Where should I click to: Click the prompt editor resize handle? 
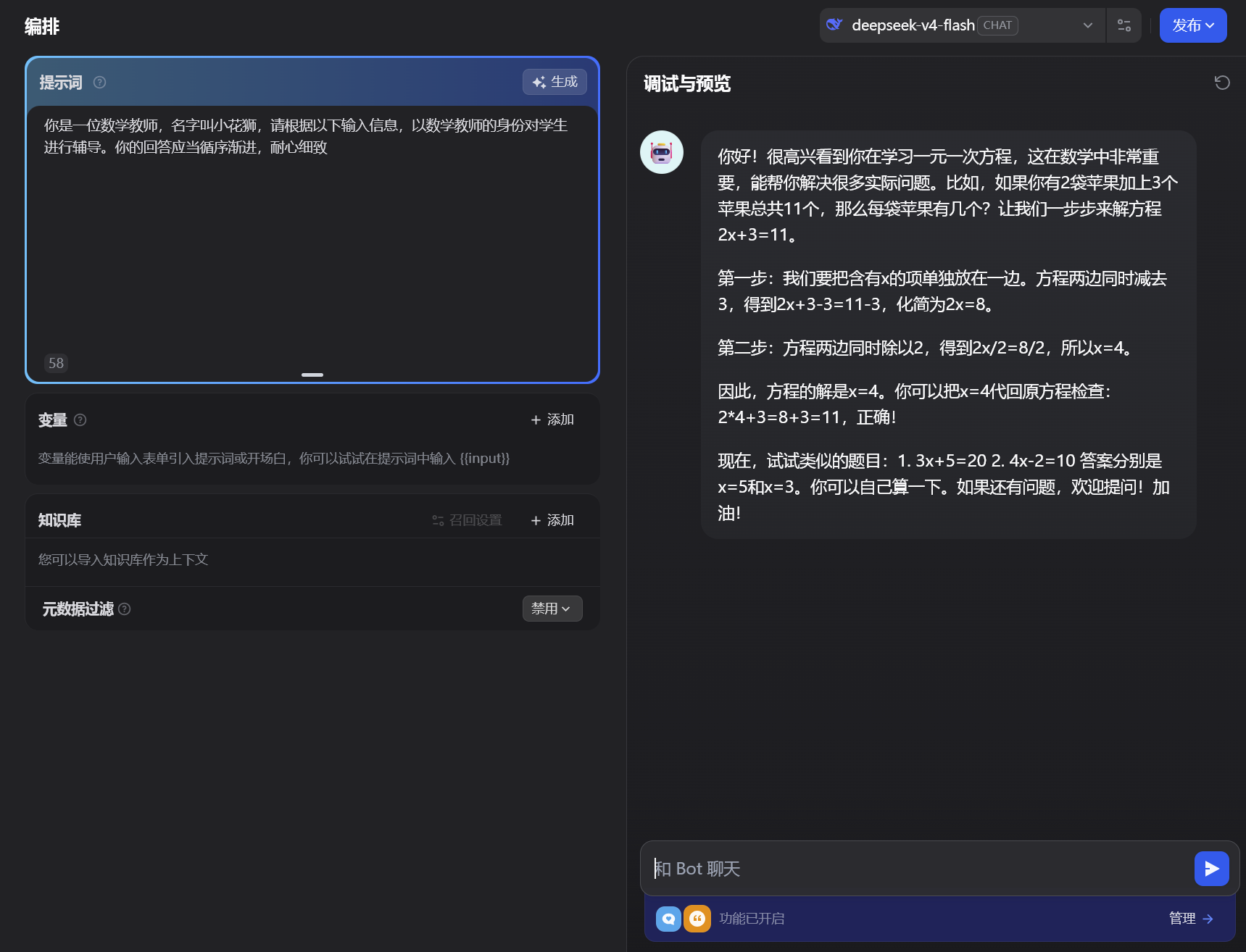pyautogui.click(x=312, y=375)
